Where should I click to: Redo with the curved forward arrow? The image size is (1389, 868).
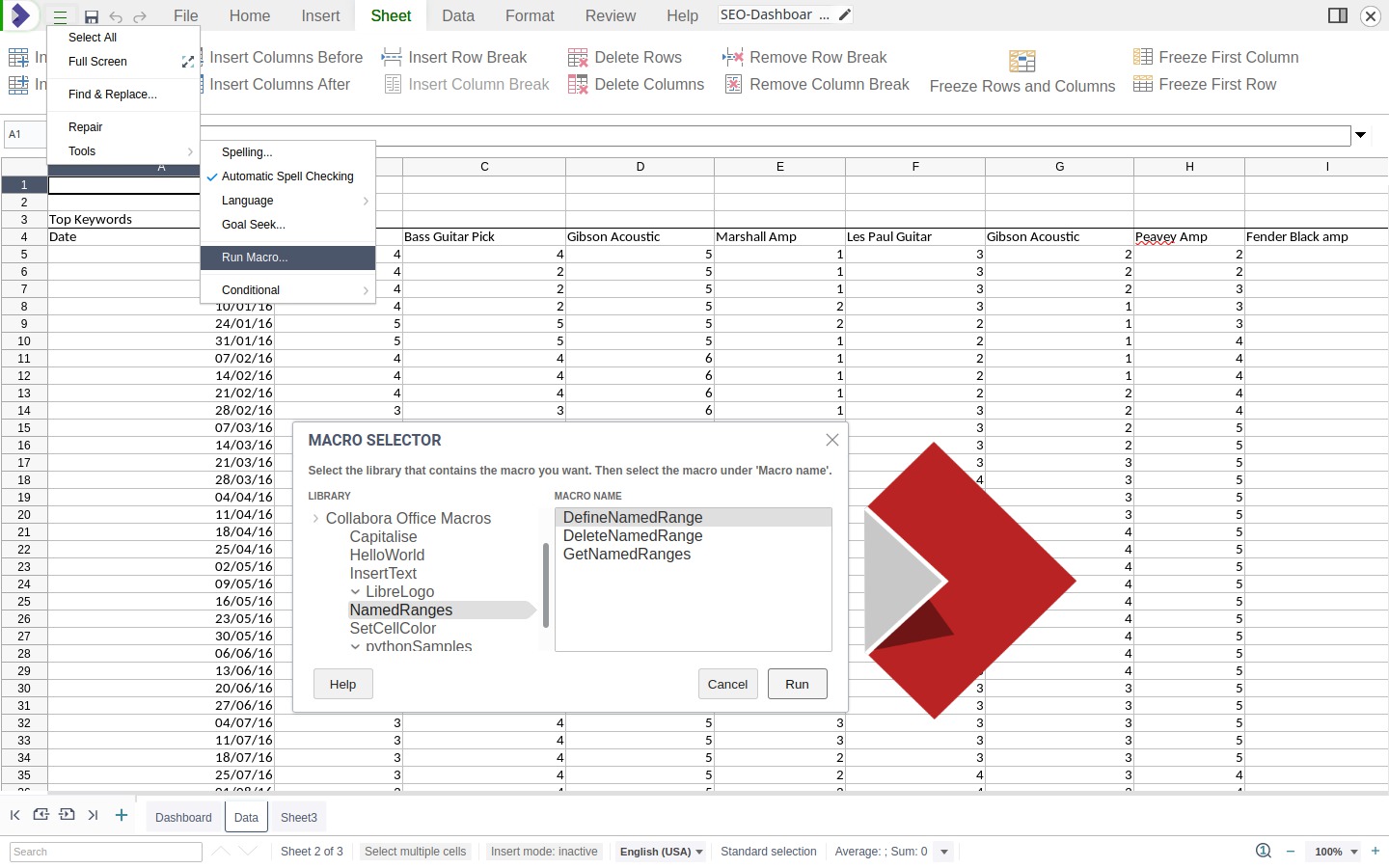pos(140,16)
